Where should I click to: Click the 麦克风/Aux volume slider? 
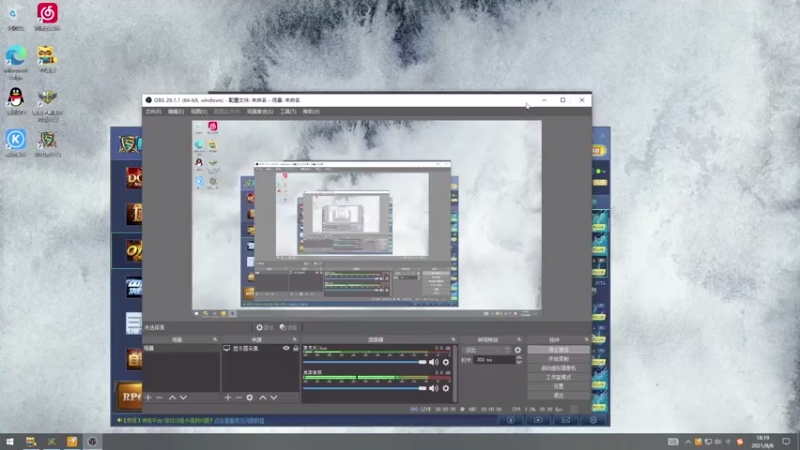click(x=365, y=362)
